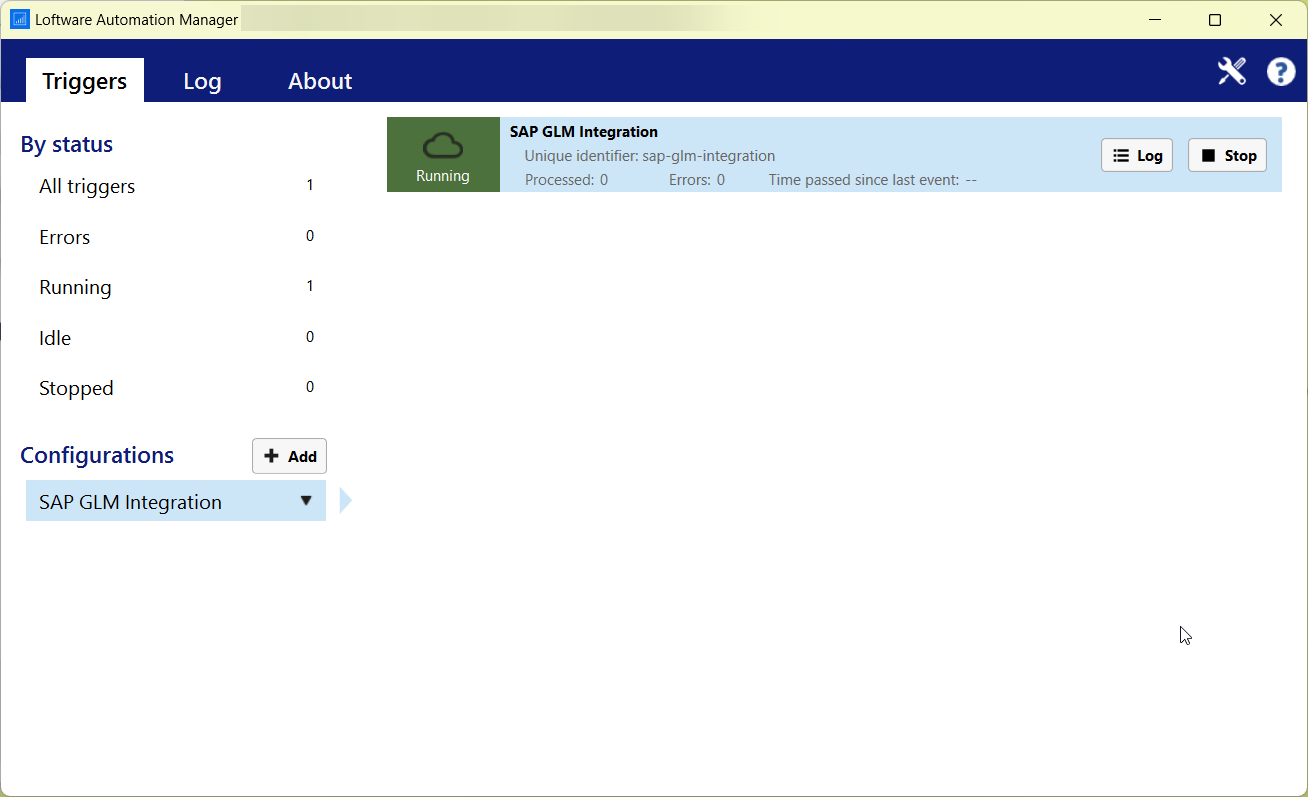This screenshot has height=797, width=1308.
Task: Switch to the Log tab
Action: click(202, 80)
